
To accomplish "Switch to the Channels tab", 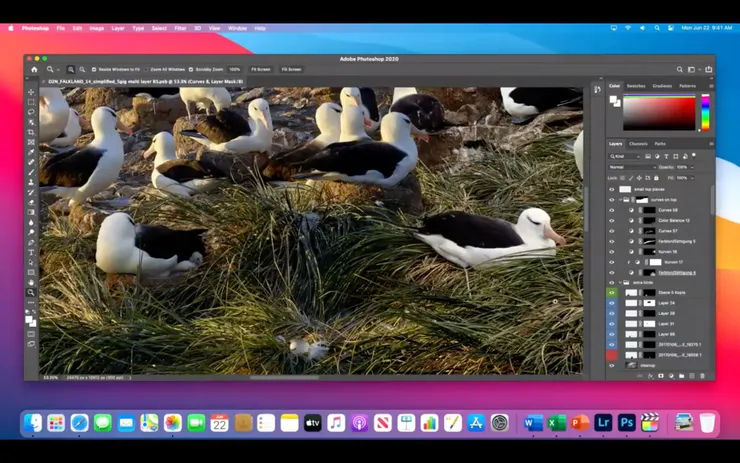I will point(638,143).
